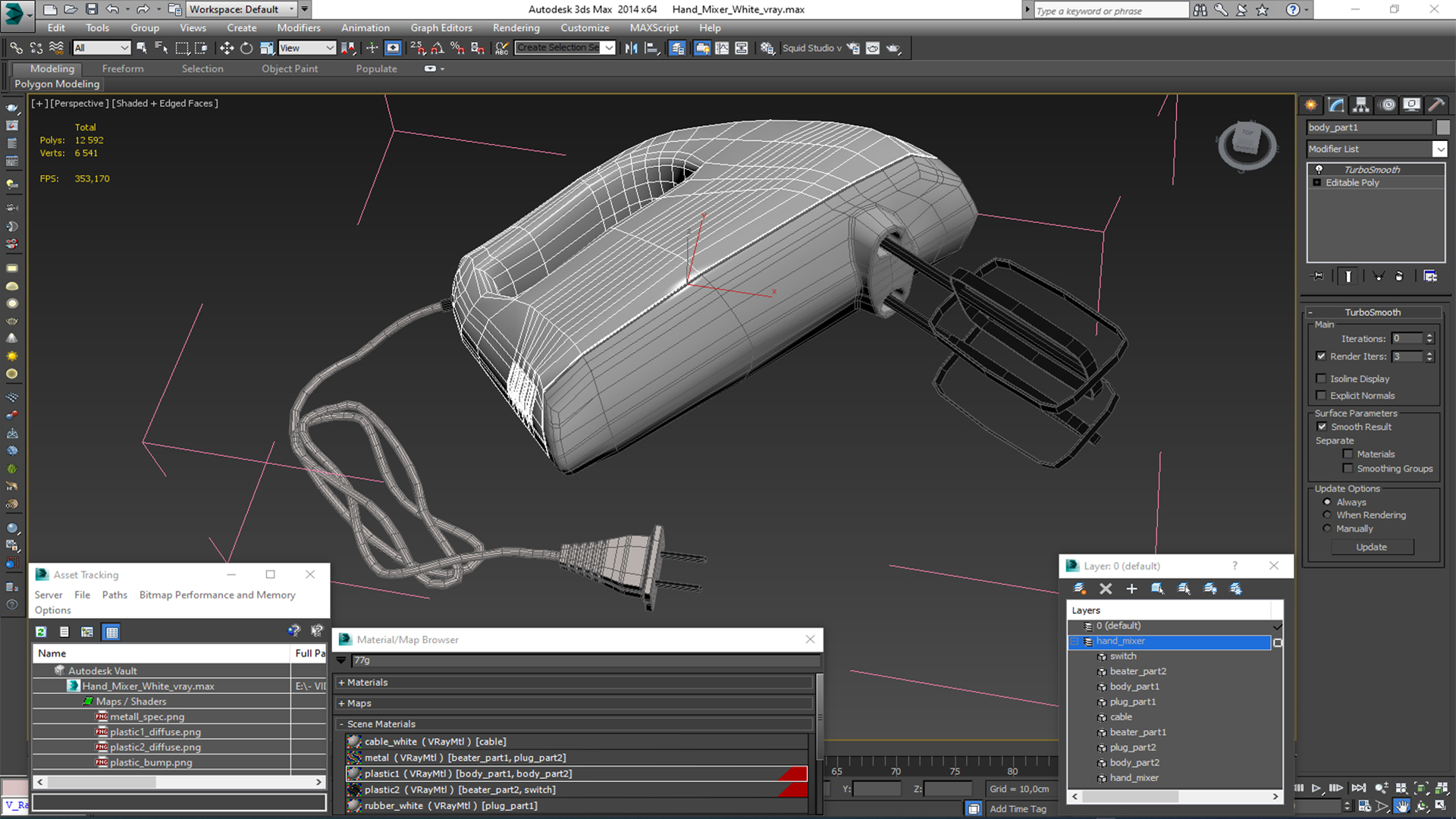Image resolution: width=1456 pixels, height=819 pixels.
Task: Enable Separate by Materials checkbox
Action: [1348, 454]
